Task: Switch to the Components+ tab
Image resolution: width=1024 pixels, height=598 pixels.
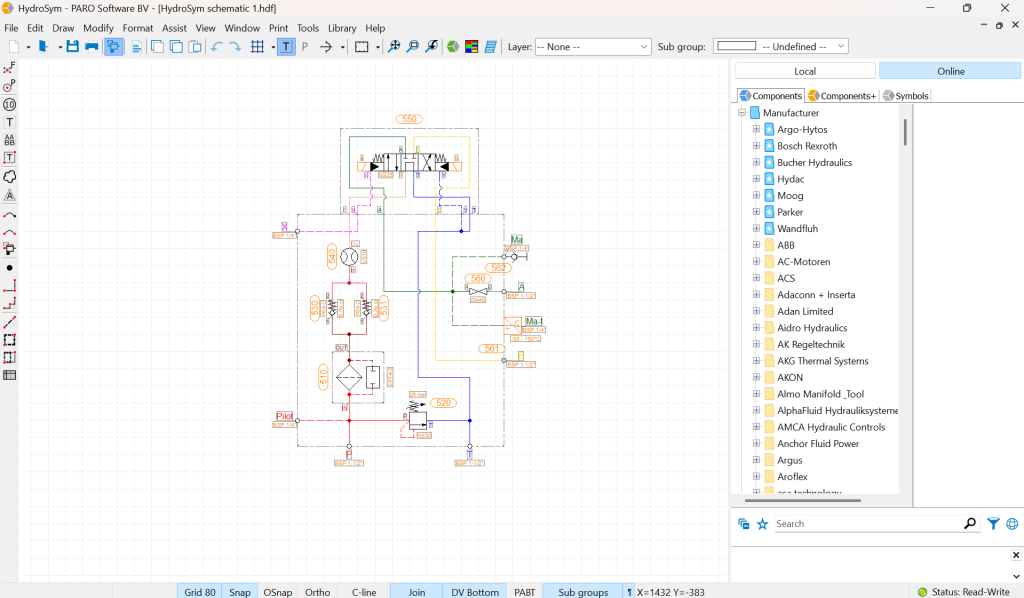Action: [x=842, y=95]
